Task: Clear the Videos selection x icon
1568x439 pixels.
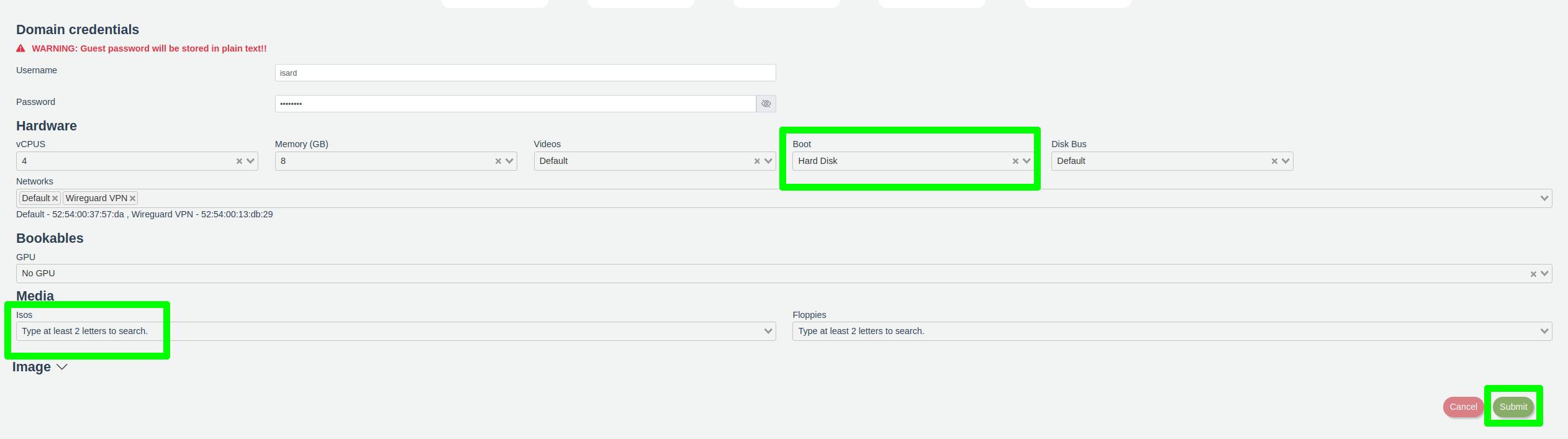Action: pyautogui.click(x=757, y=161)
